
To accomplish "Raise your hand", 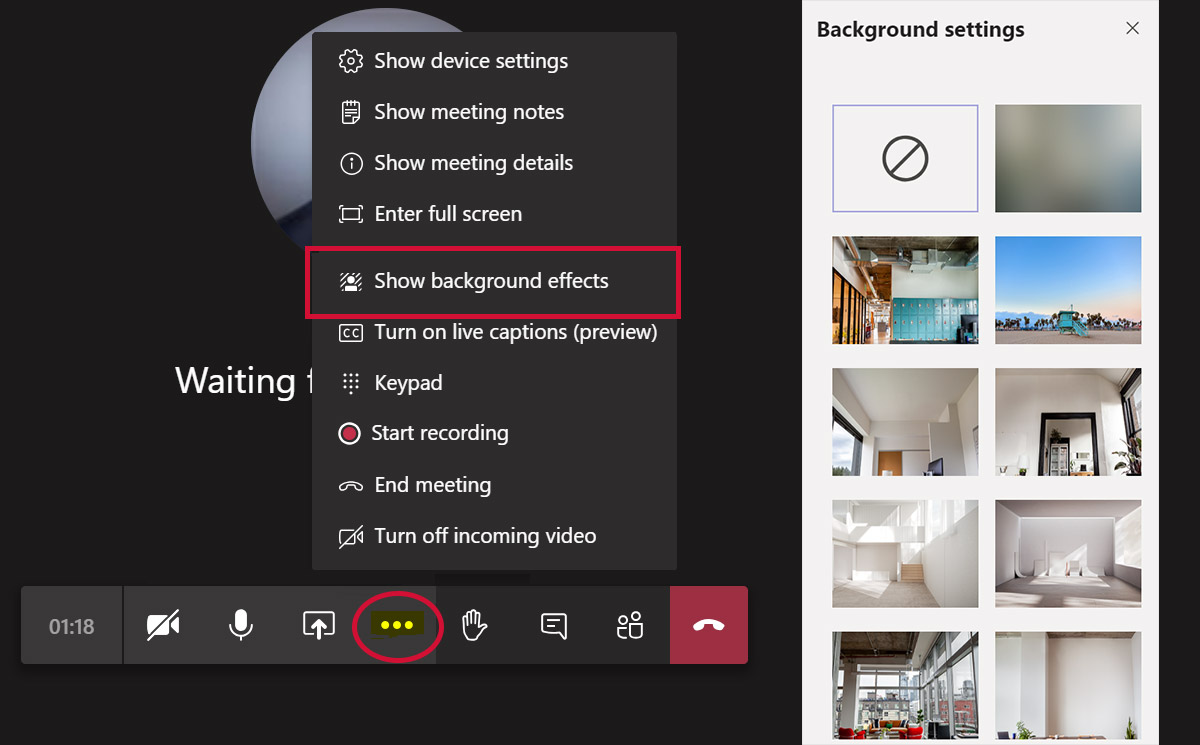I will click(x=474, y=625).
